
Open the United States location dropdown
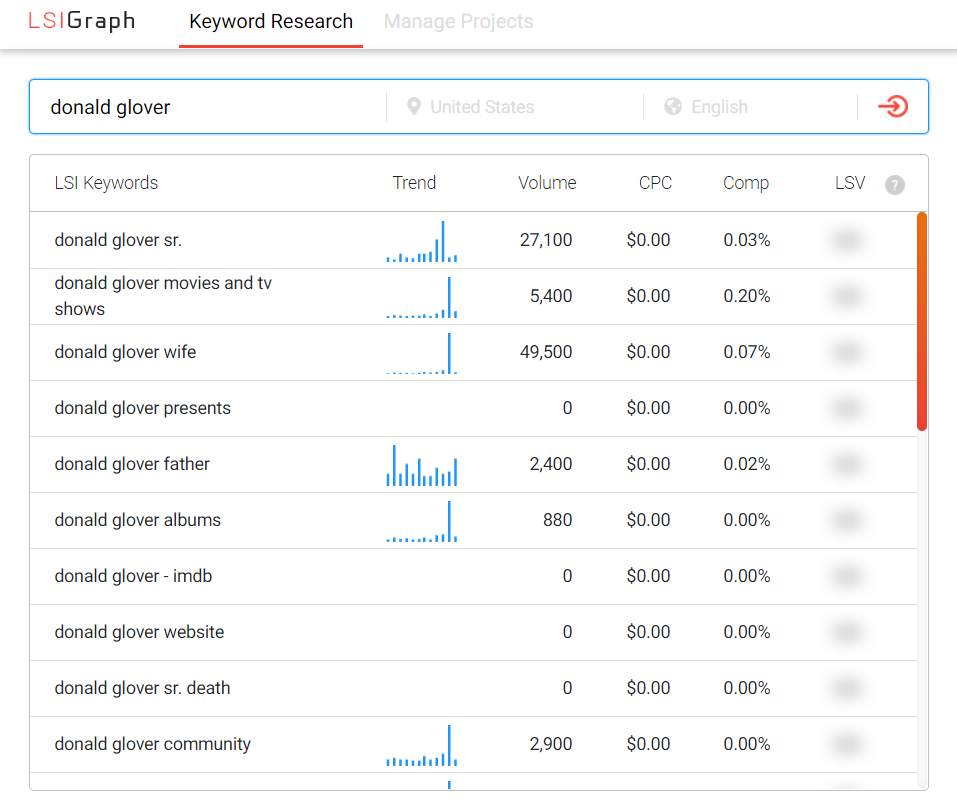point(482,107)
